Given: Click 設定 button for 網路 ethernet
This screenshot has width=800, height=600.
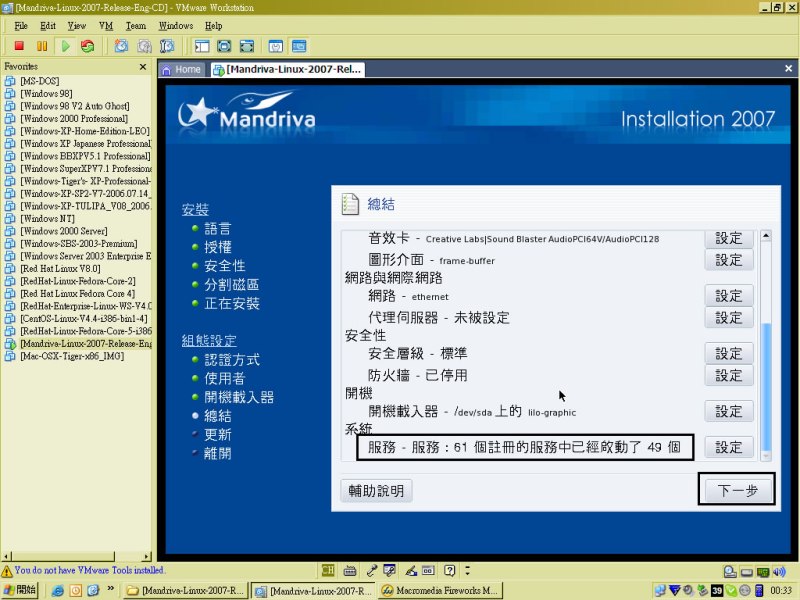Looking at the screenshot, I should [729, 296].
